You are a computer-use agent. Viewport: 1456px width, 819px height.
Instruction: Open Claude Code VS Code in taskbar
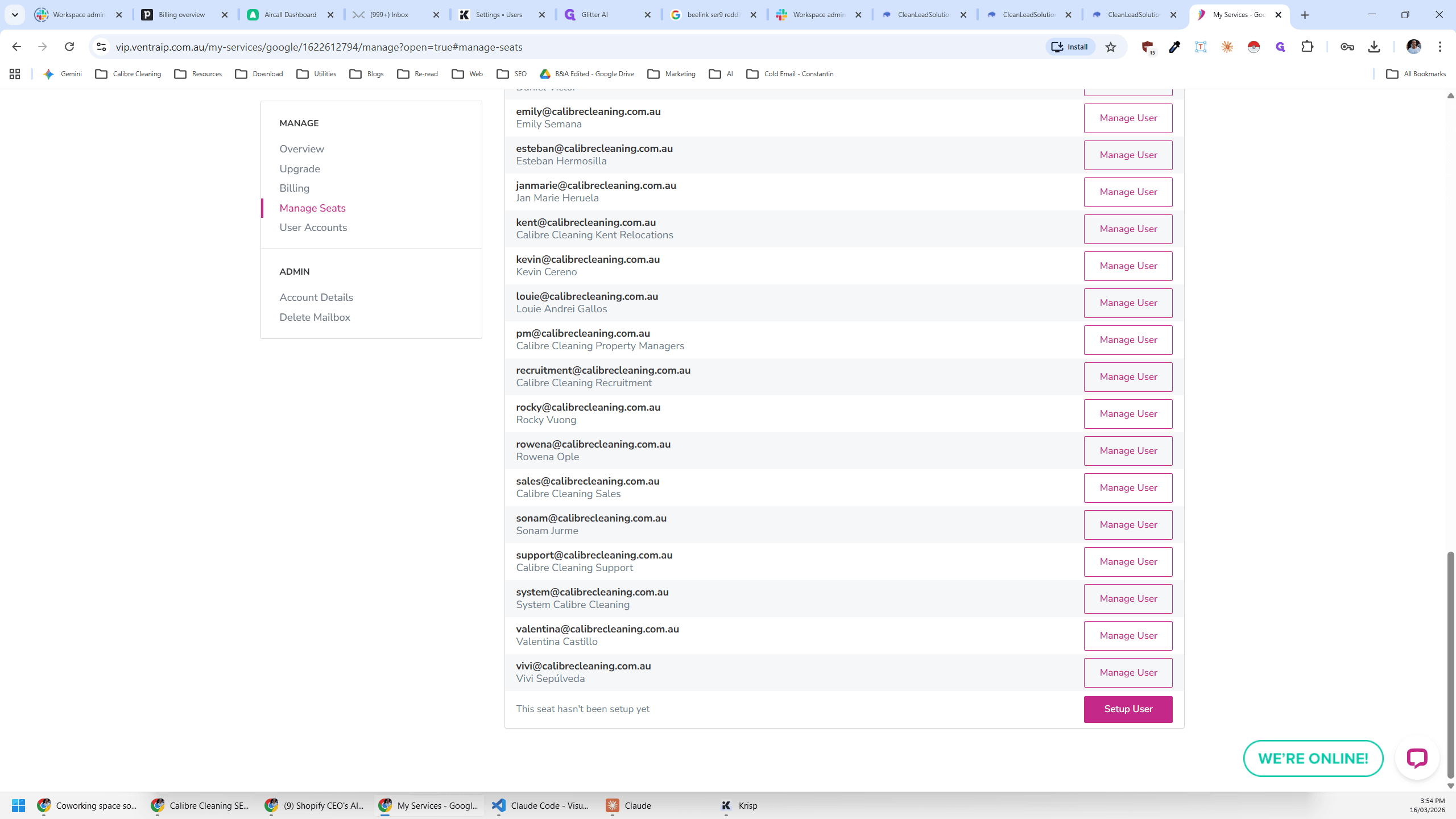click(541, 805)
